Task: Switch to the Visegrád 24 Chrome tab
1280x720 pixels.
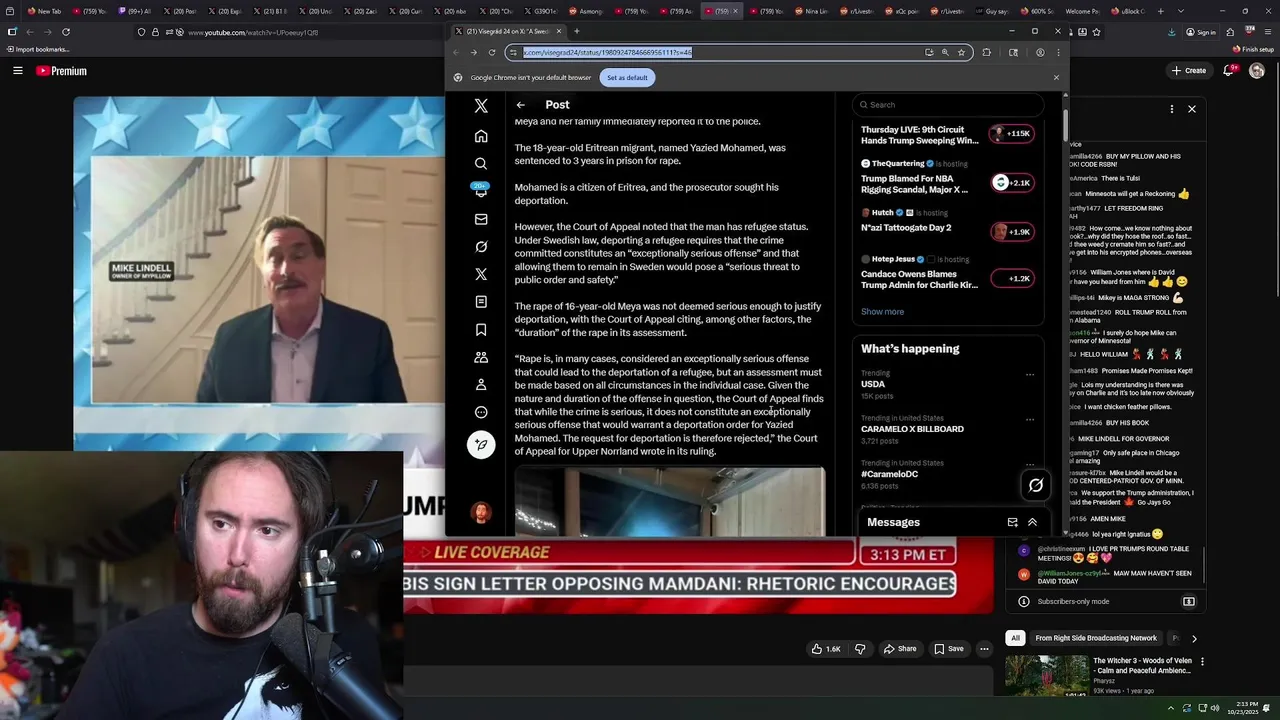Action: click(x=507, y=31)
